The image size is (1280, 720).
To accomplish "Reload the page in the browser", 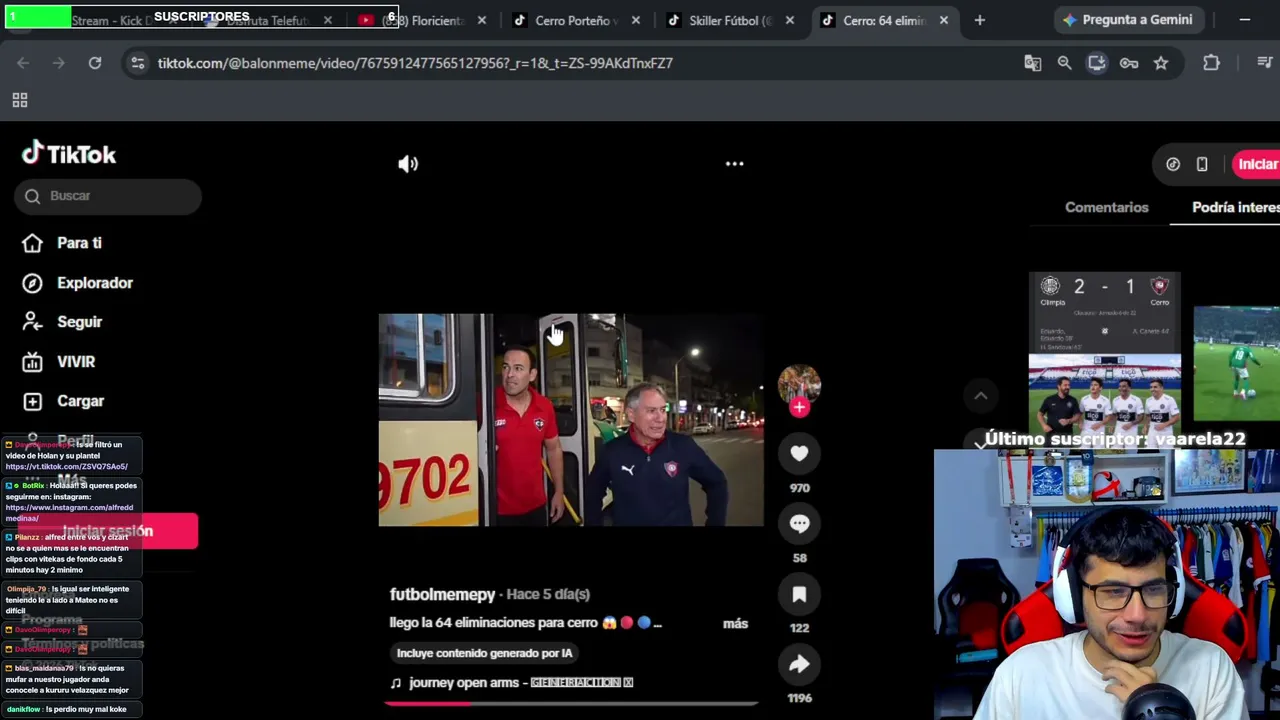I will (95, 63).
